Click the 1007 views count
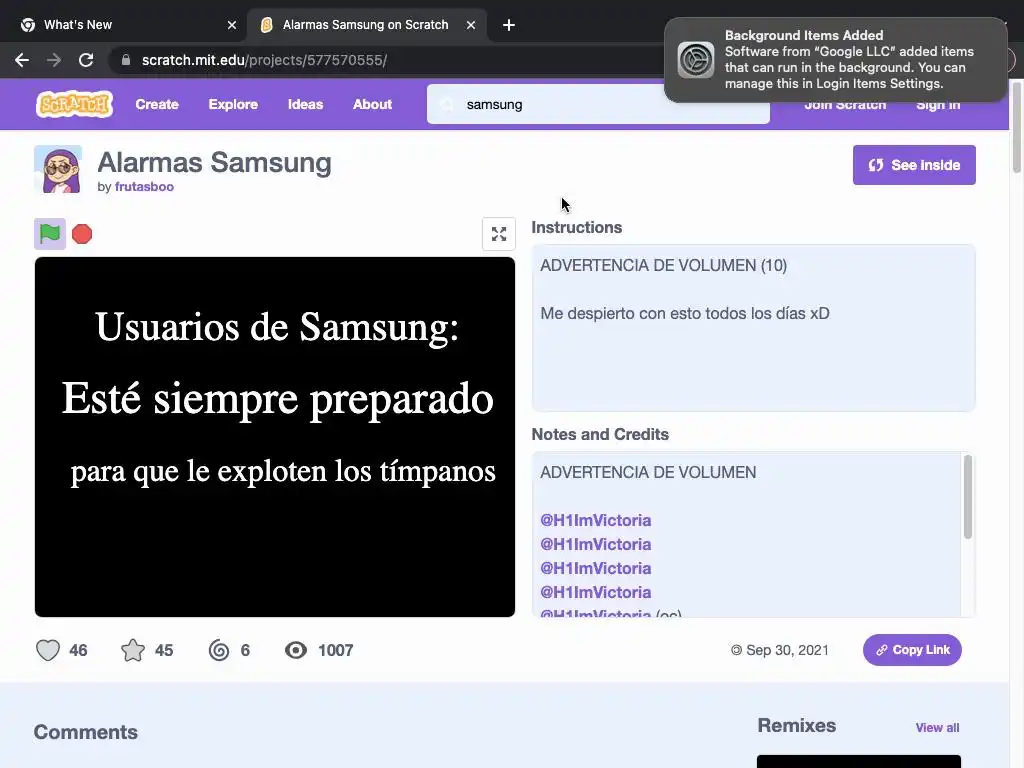Viewport: 1024px width, 768px height. coord(336,650)
